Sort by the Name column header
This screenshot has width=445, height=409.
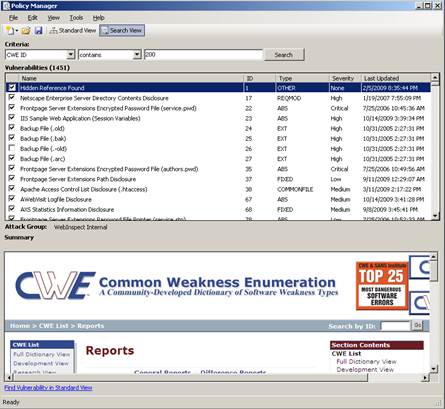pos(130,78)
